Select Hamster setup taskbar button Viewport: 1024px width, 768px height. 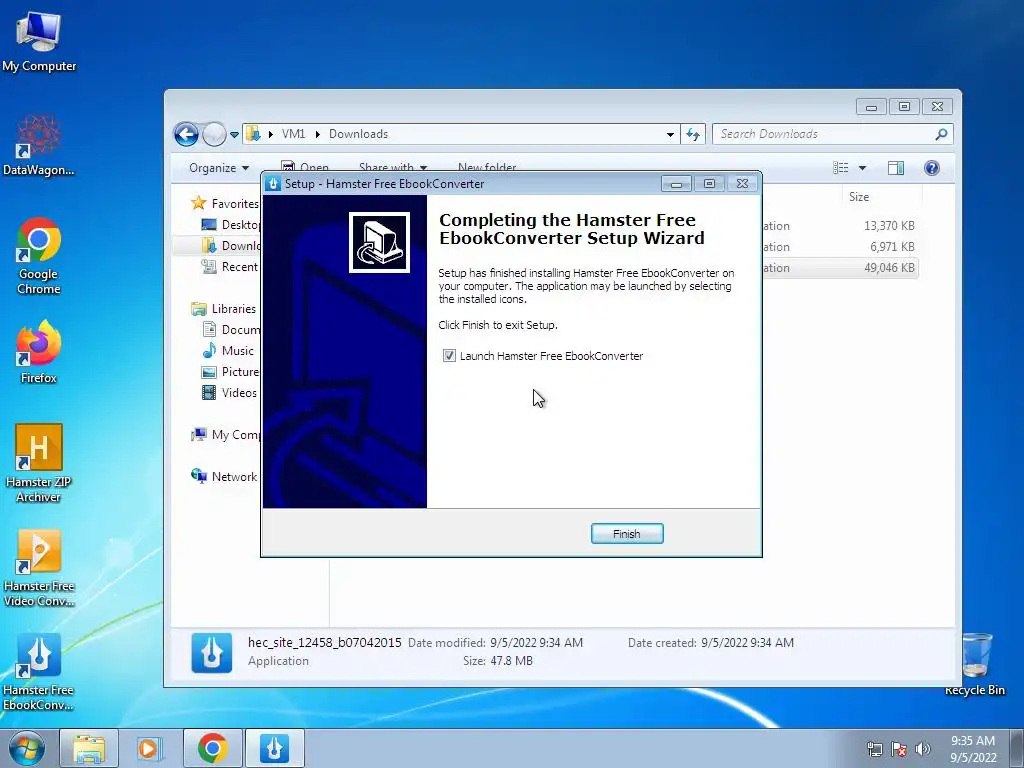tap(274, 748)
